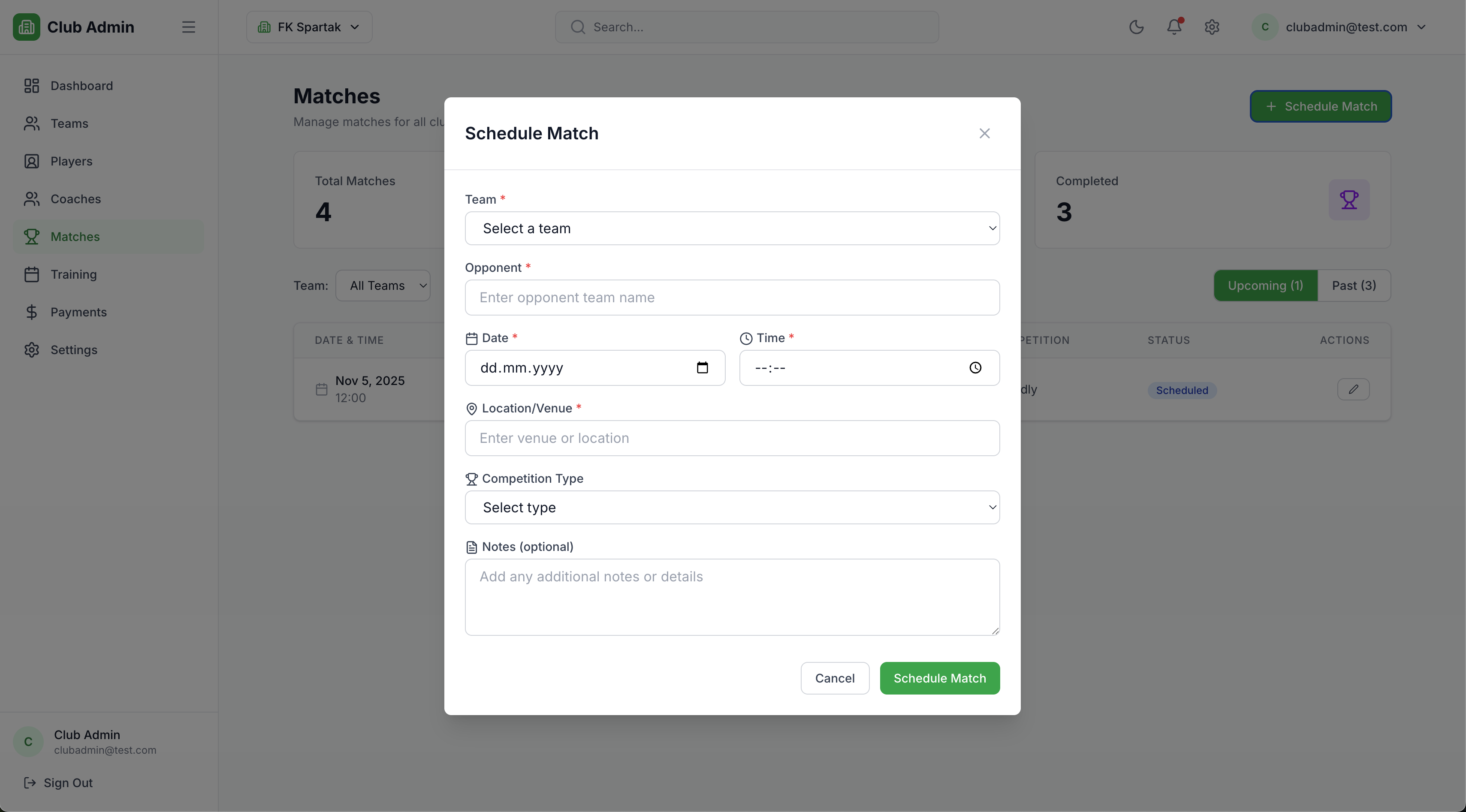Viewport: 1466px width, 812px height.
Task: Submit with green Schedule Match button
Action: pos(940,678)
